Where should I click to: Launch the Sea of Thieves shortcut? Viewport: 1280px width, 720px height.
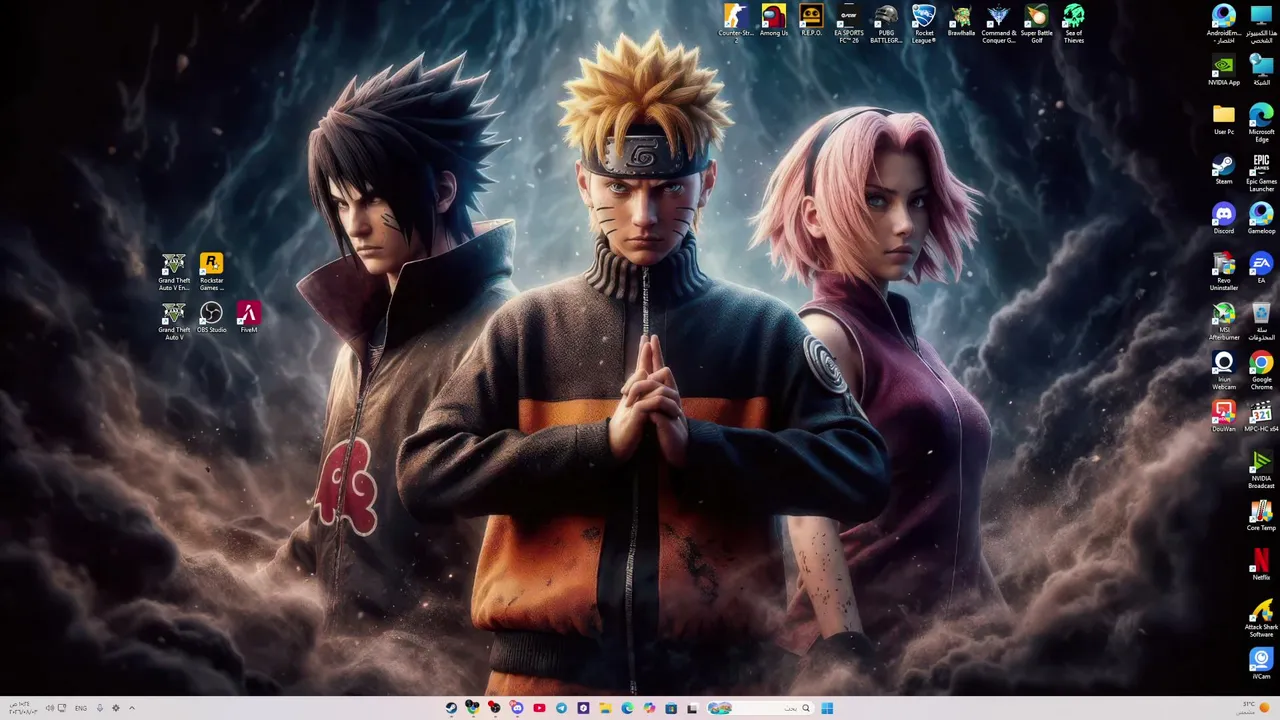pyautogui.click(x=1074, y=23)
